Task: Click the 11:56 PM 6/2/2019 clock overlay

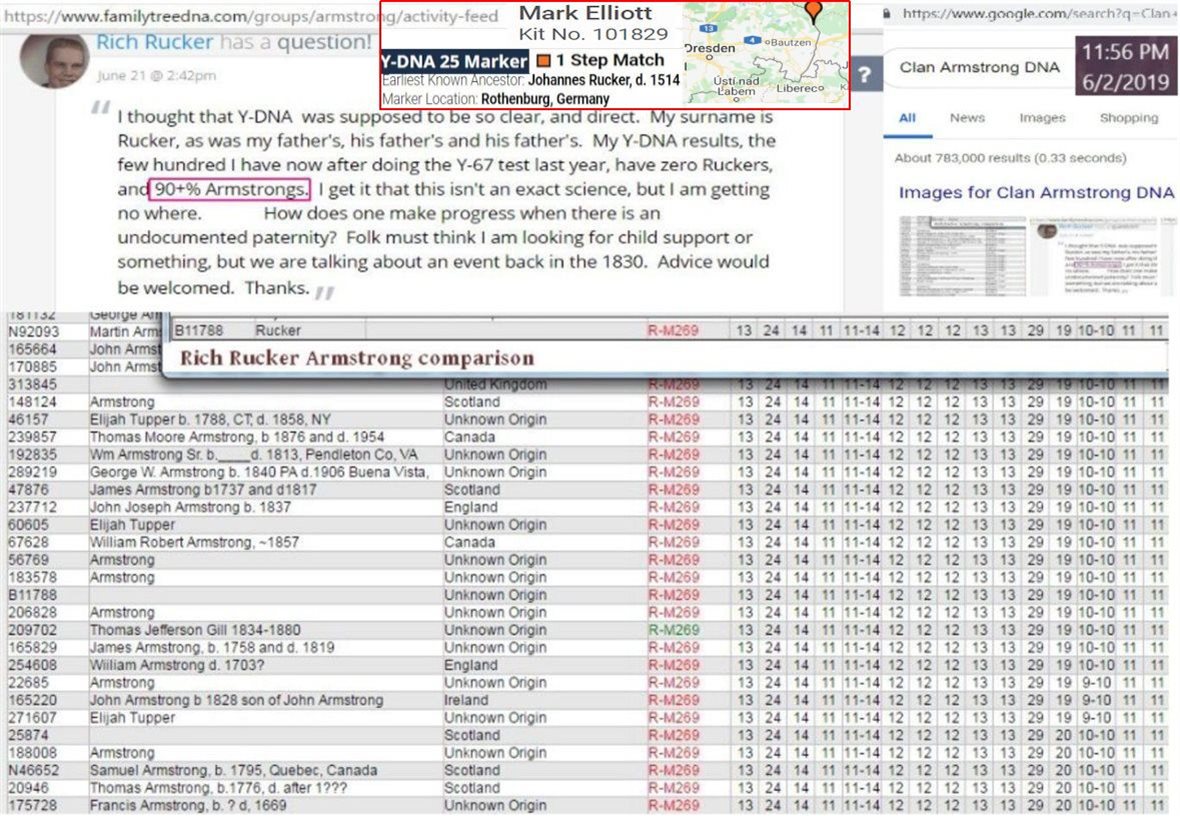Action: pos(1125,66)
